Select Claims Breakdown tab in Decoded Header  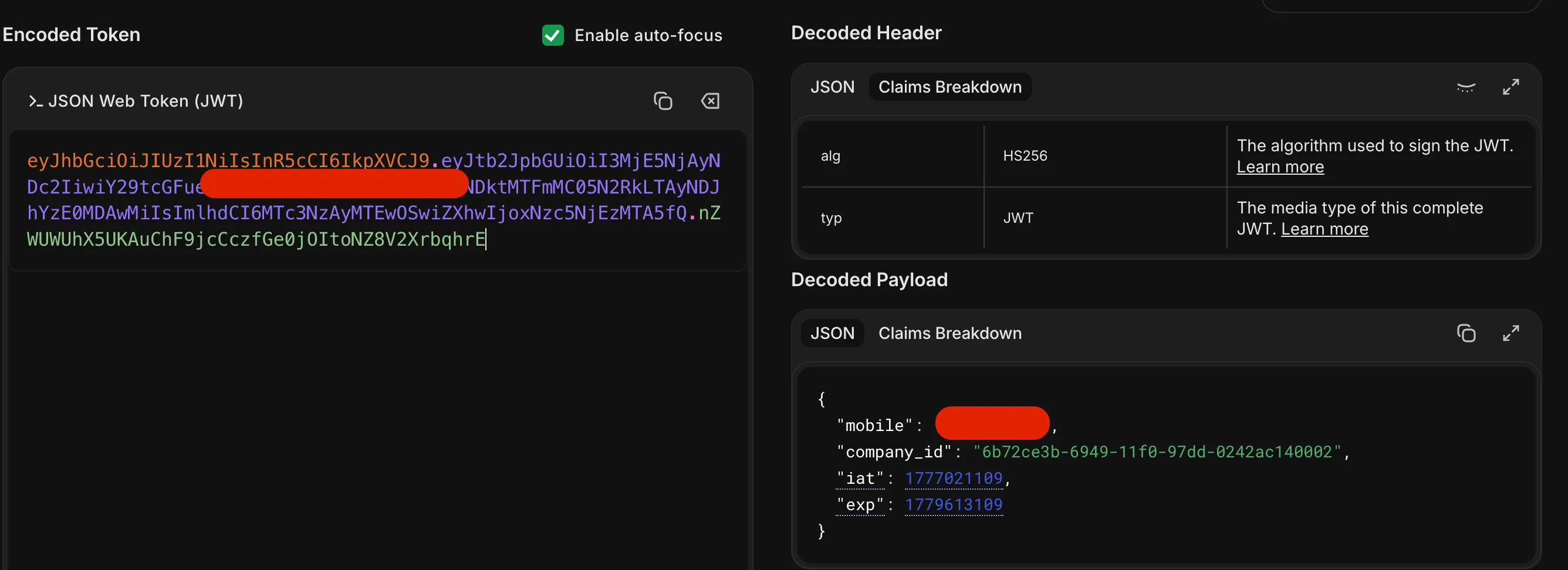point(949,87)
